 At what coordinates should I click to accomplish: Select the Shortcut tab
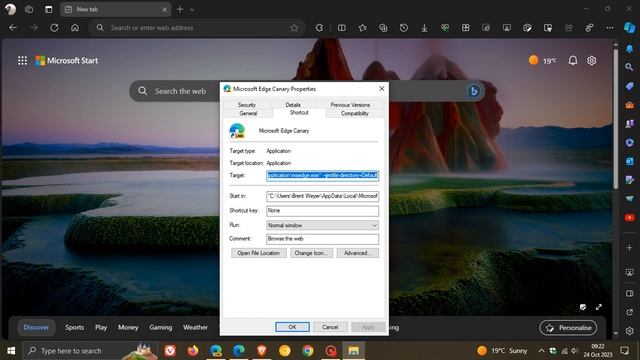pyautogui.click(x=299, y=113)
